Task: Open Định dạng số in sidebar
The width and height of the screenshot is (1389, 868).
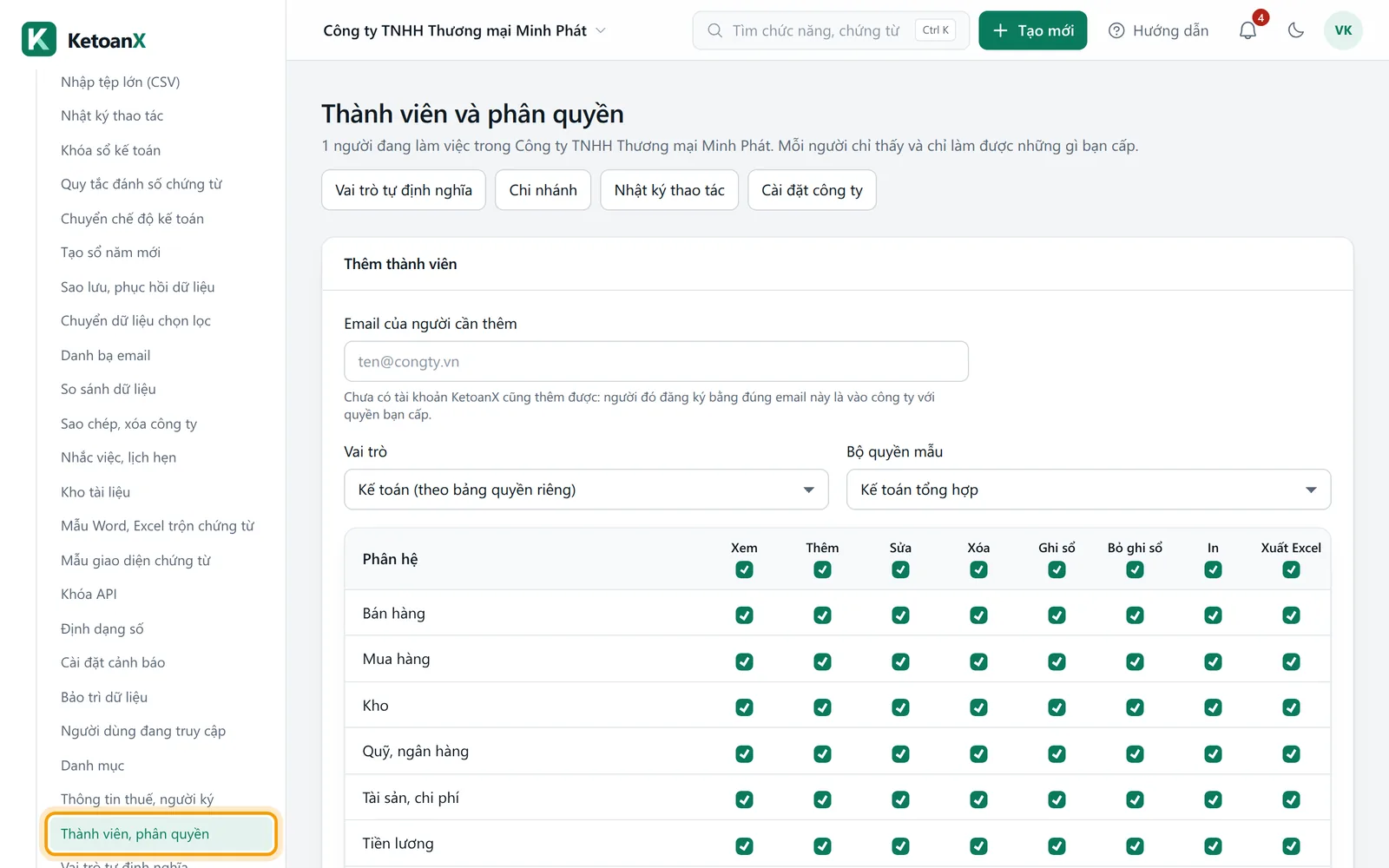Action: (102, 628)
